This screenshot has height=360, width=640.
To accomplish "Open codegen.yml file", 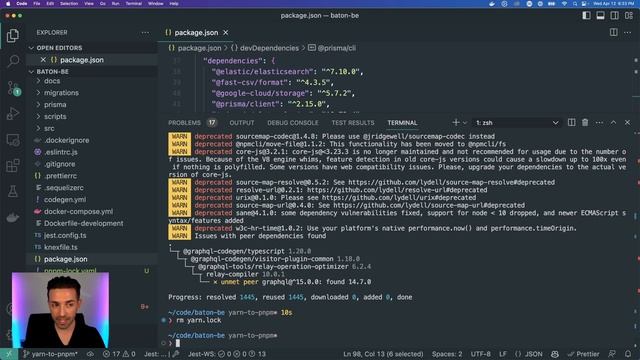I will [65, 200].
